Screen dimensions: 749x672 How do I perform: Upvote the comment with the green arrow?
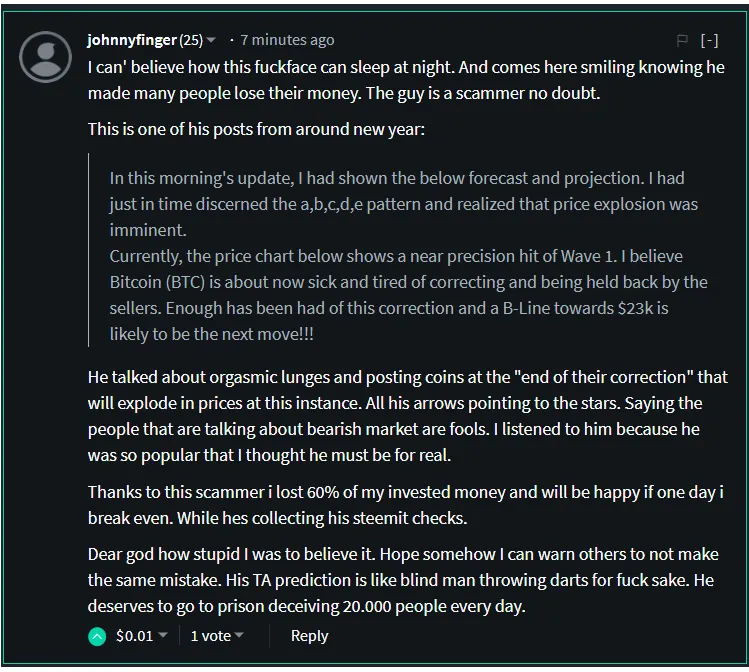coord(97,636)
